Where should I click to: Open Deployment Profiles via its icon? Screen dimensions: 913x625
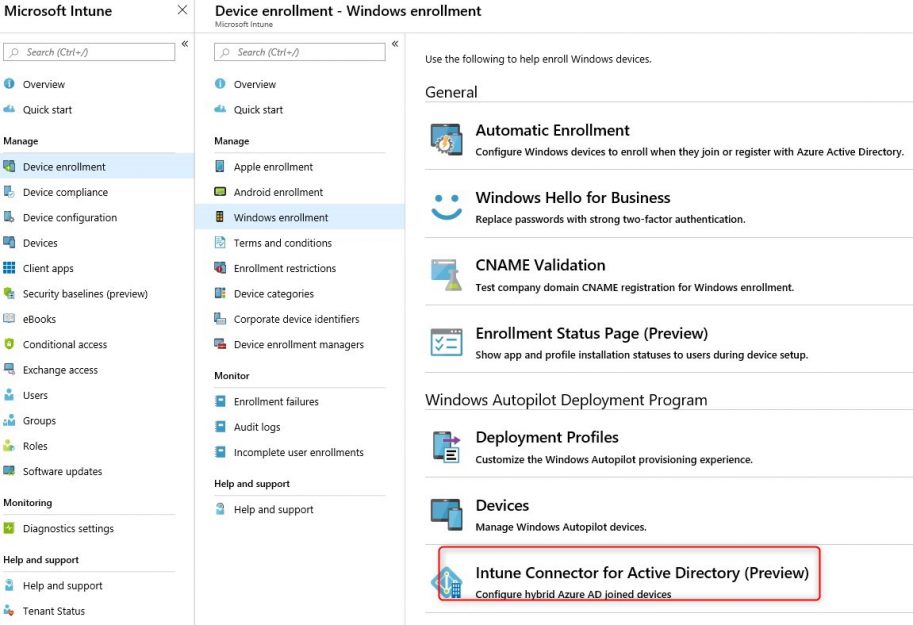tap(444, 446)
